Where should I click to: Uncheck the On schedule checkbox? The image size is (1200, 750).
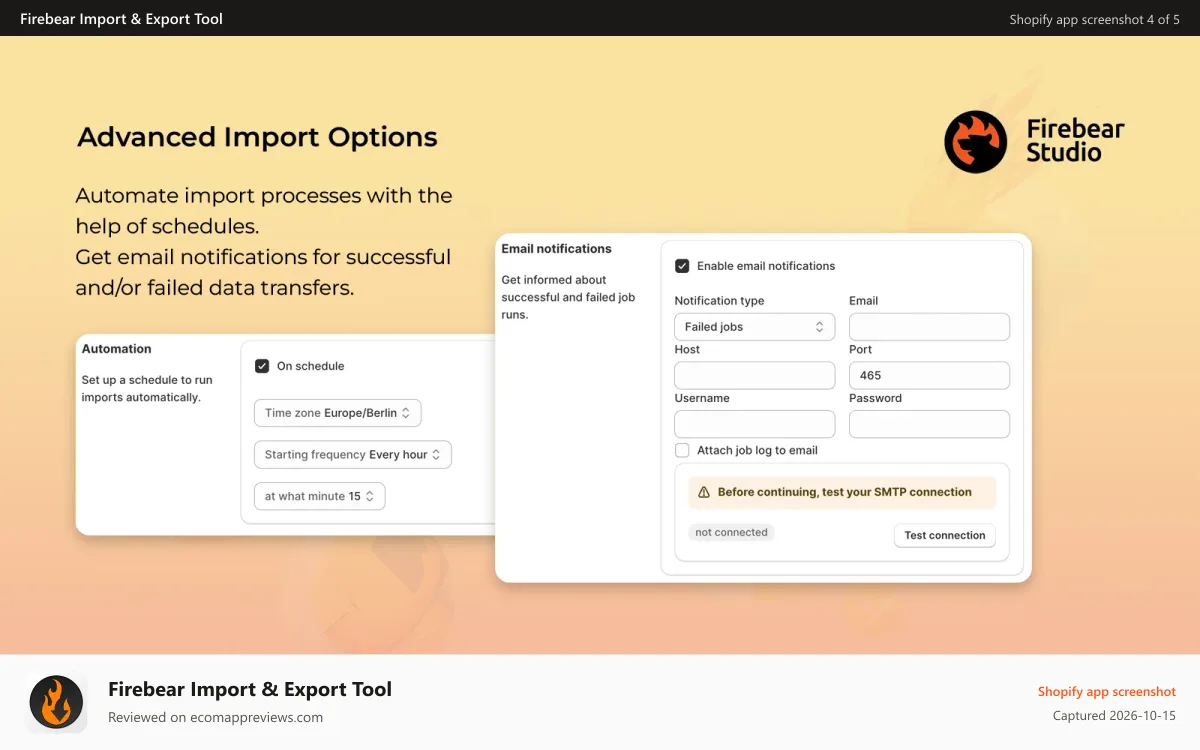[262, 366]
